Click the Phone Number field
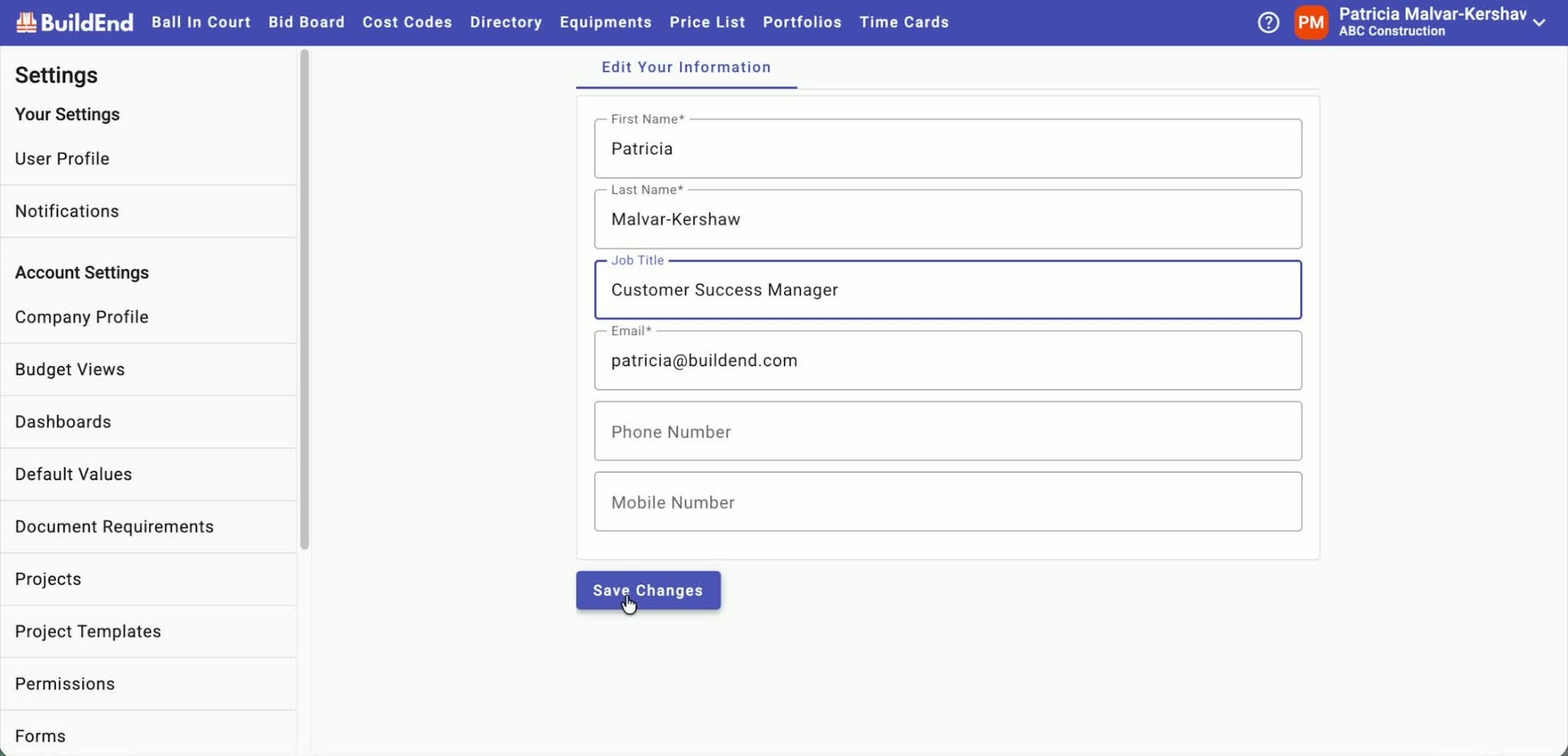This screenshot has width=1568, height=756. pos(948,431)
